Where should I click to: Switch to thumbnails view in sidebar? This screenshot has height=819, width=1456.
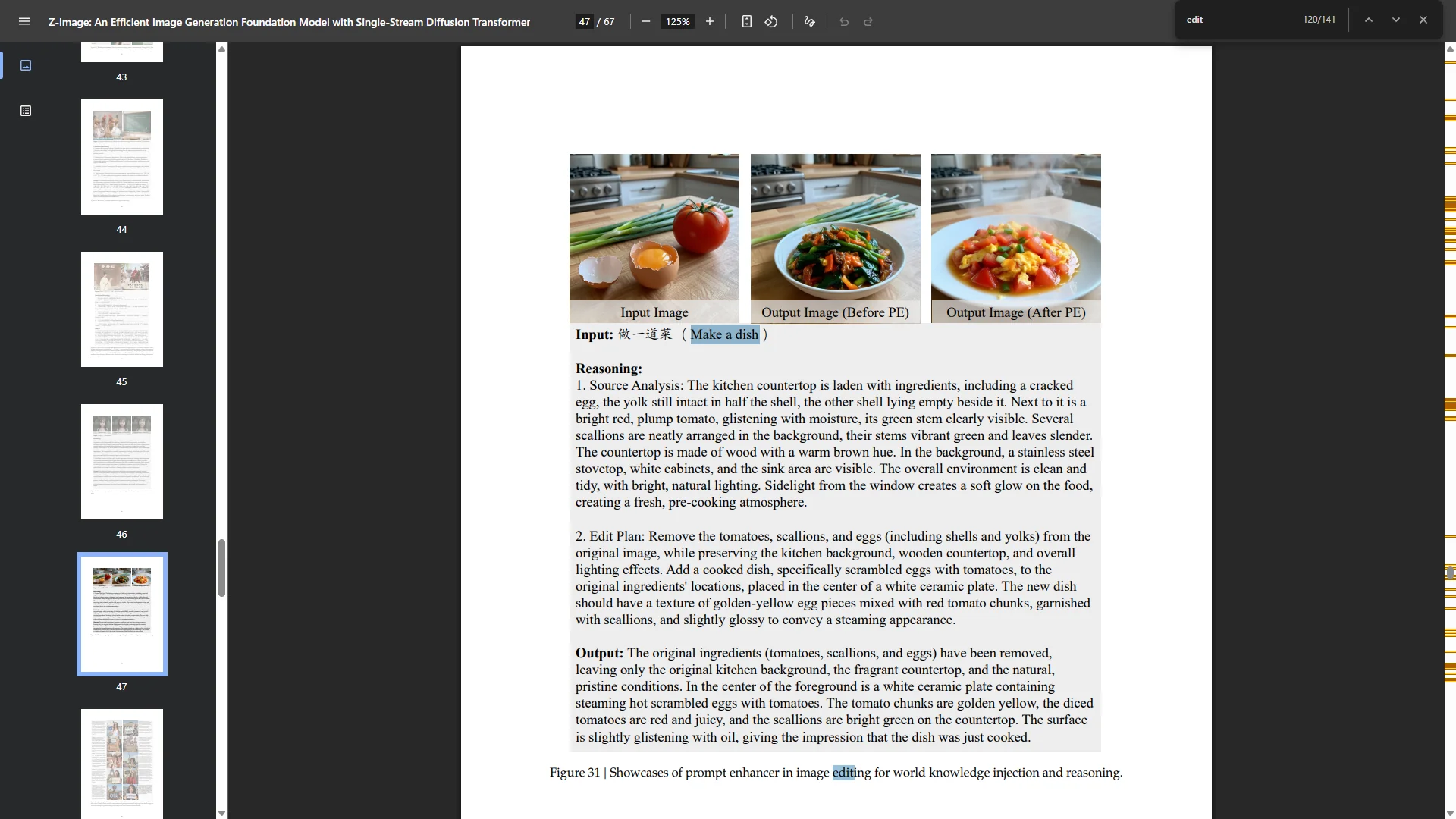[x=26, y=65]
